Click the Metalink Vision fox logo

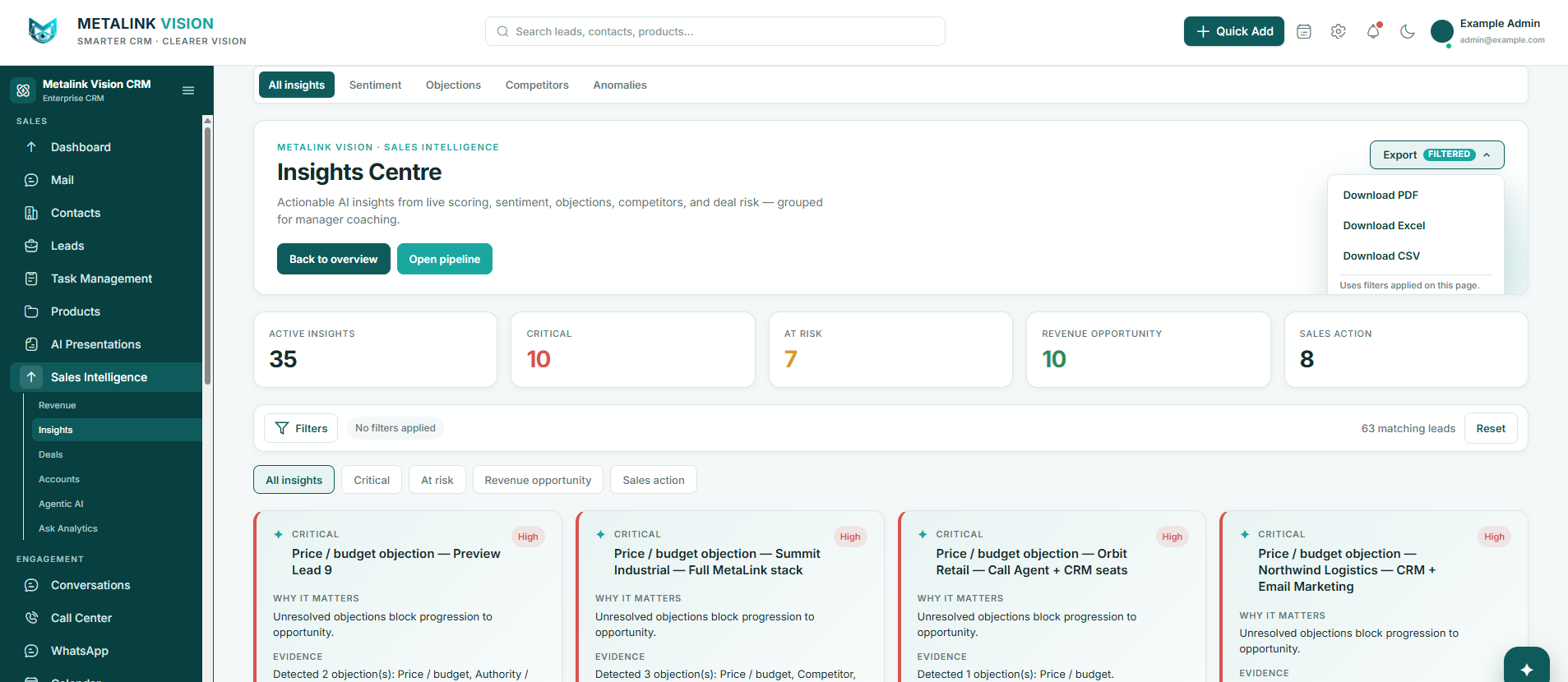43,31
